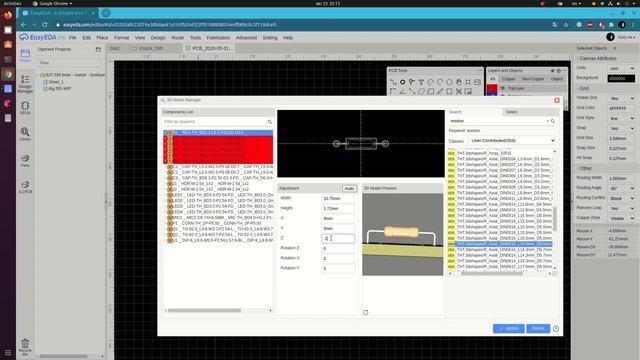Viewport: 640px width, 360px height.
Task: Select the Hand (pan) tool in PCB Tools
Action: [x=459, y=82]
